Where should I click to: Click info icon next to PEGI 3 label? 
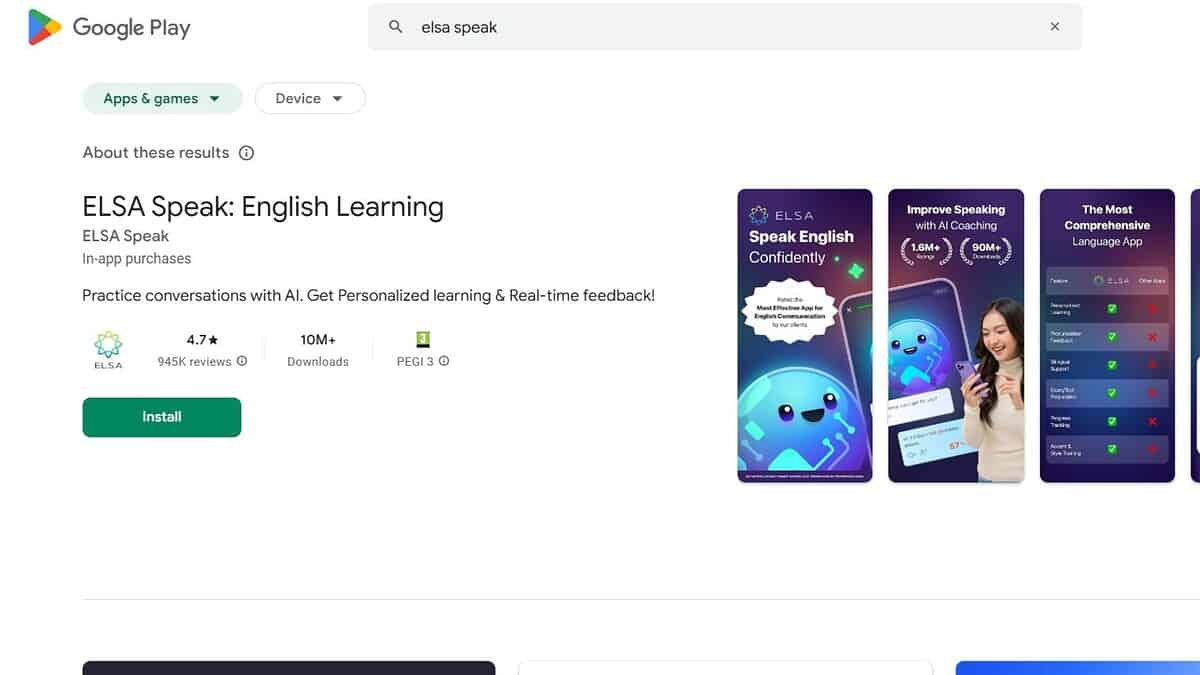[x=444, y=361]
